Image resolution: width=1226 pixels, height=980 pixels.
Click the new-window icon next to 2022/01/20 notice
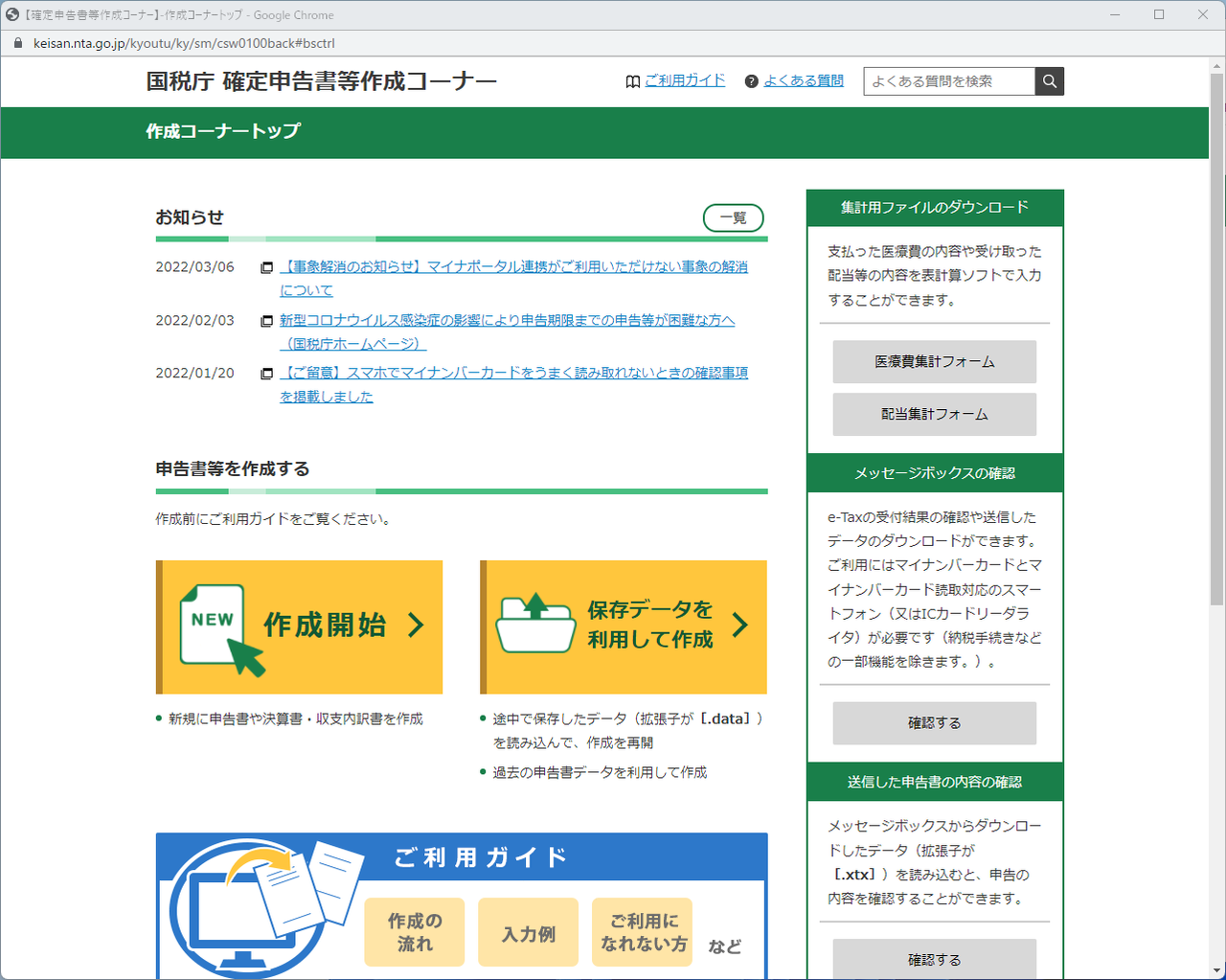tap(267, 374)
